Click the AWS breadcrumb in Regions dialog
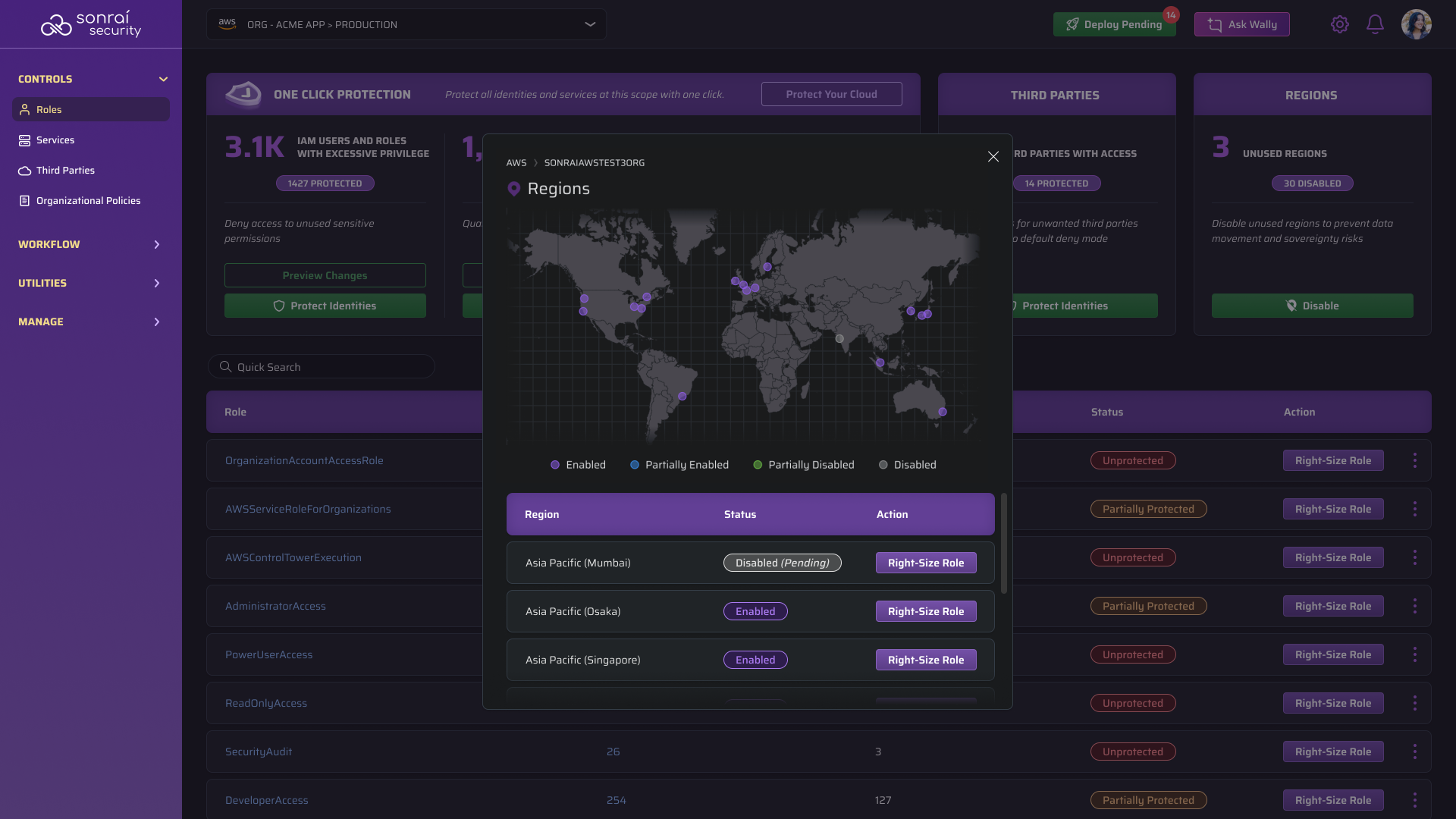The height and width of the screenshot is (819, 1456). pos(516,163)
